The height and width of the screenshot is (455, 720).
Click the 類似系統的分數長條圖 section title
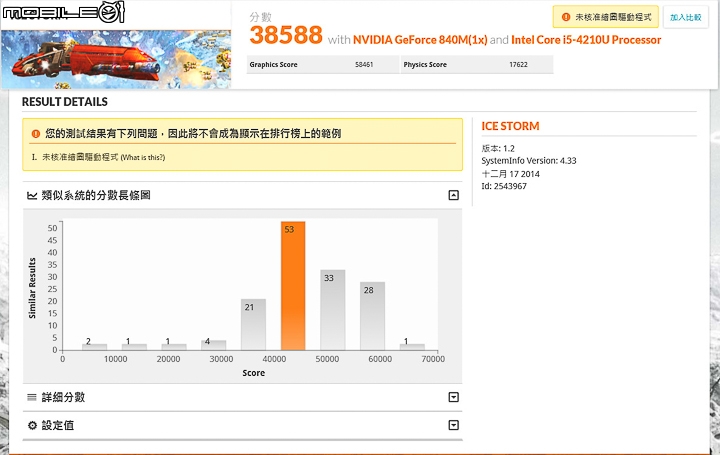tap(96, 195)
